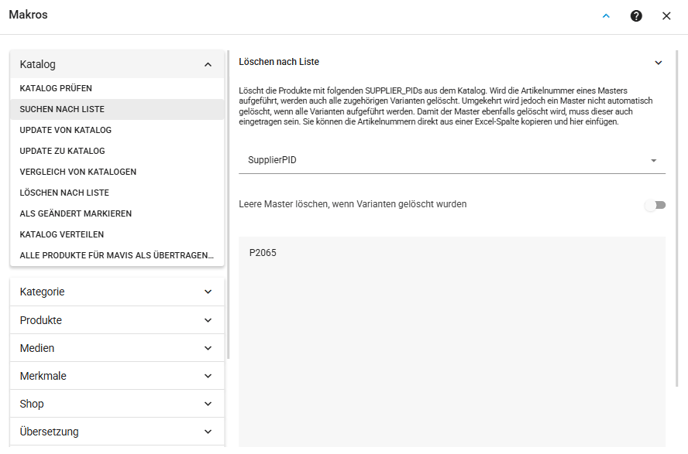Select Suchen nach Liste macro
Screen dimensions: 688x454
click(x=117, y=109)
